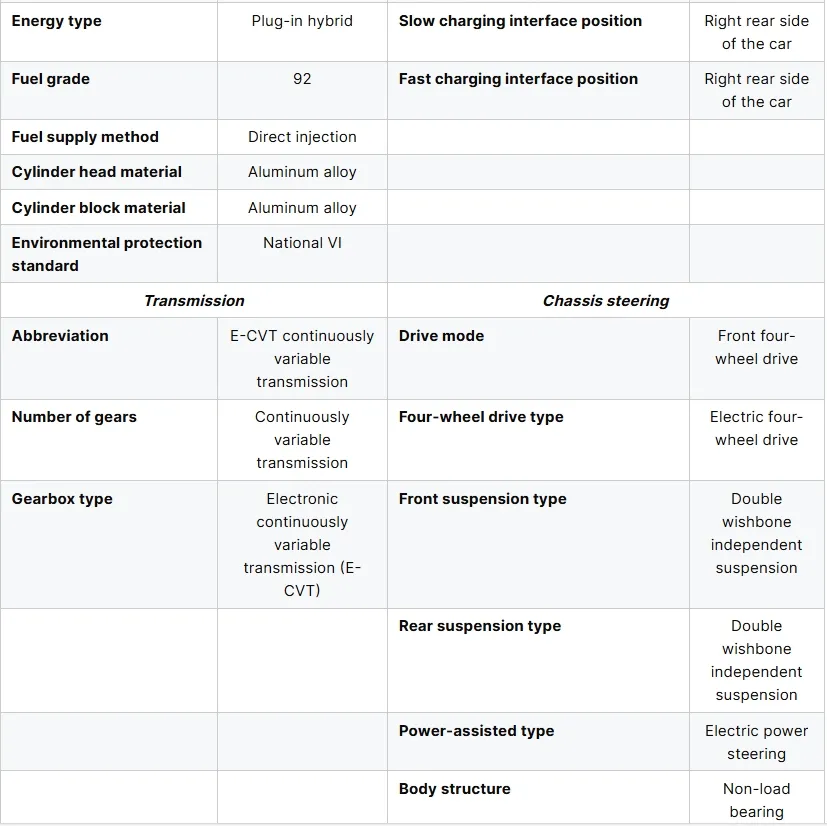Click the 'Cylinder block material' label
Viewport: 827px width, 826px height.
click(x=99, y=208)
